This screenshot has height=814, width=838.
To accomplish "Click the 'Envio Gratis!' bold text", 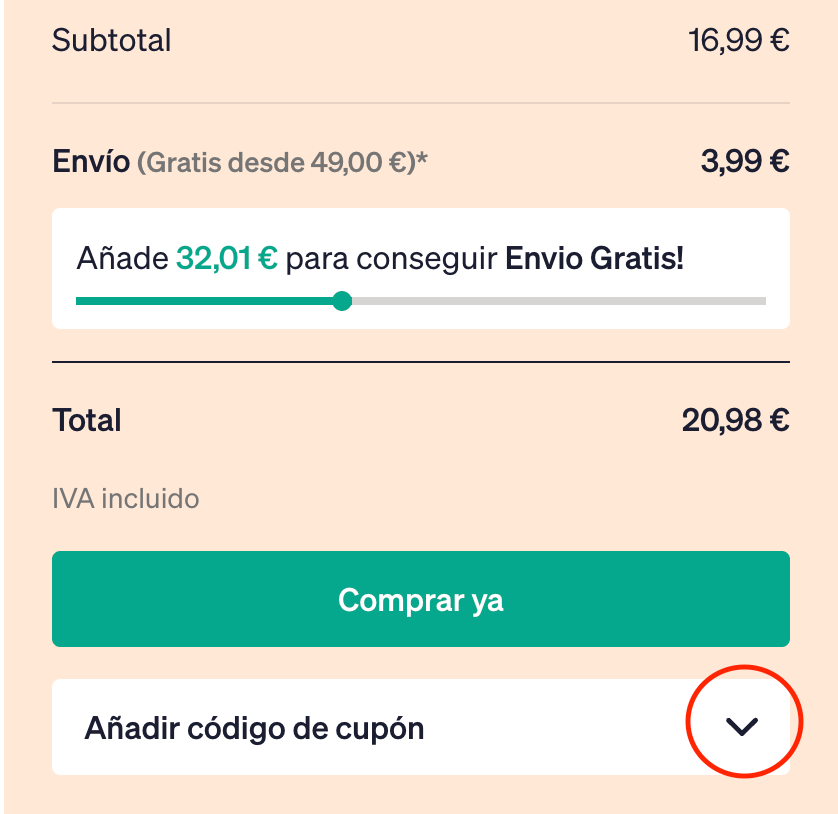I will point(597,258).
